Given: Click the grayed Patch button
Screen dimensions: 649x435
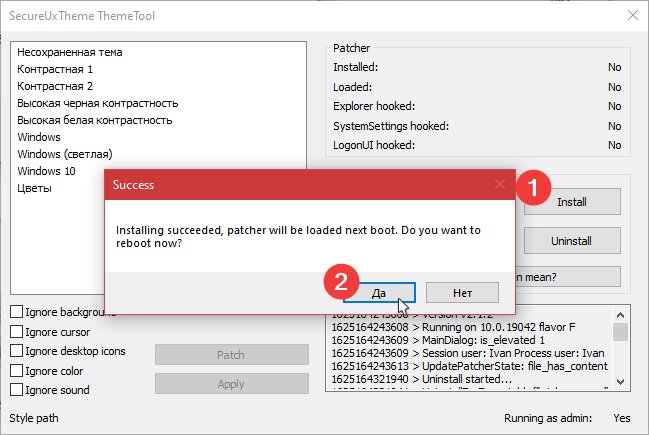Looking at the screenshot, I should [x=232, y=355].
